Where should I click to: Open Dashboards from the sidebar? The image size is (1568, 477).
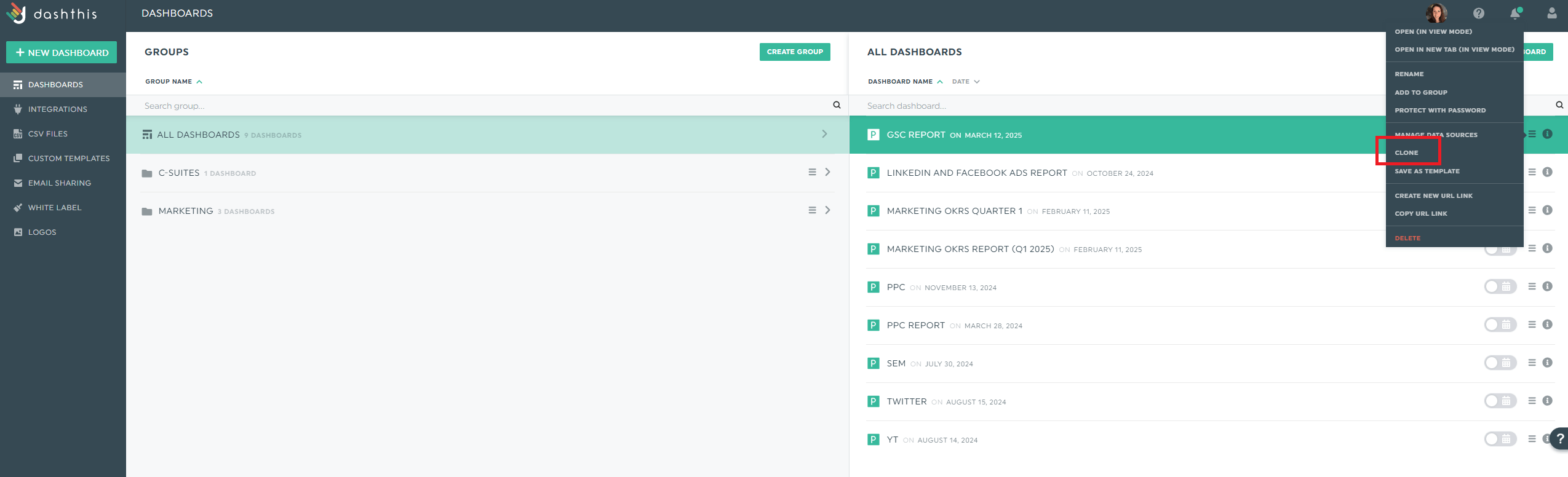63,85
